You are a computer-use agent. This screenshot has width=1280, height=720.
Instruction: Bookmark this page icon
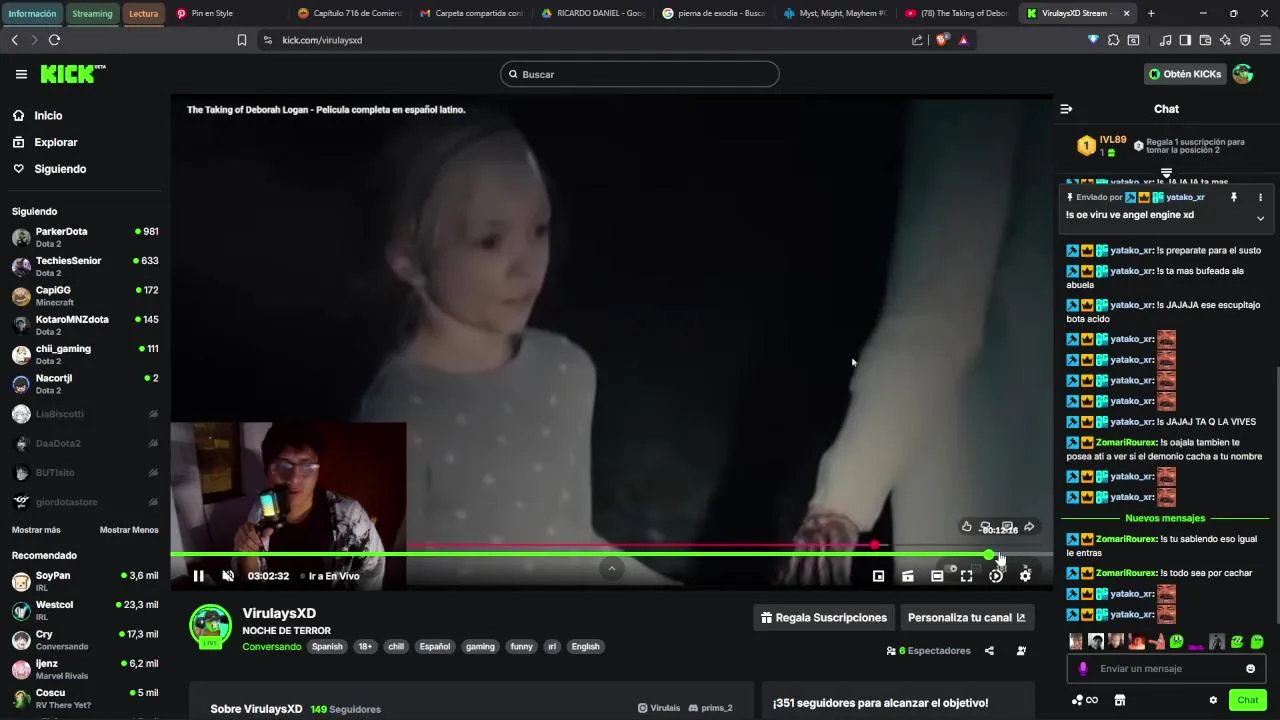pyautogui.click(x=242, y=40)
